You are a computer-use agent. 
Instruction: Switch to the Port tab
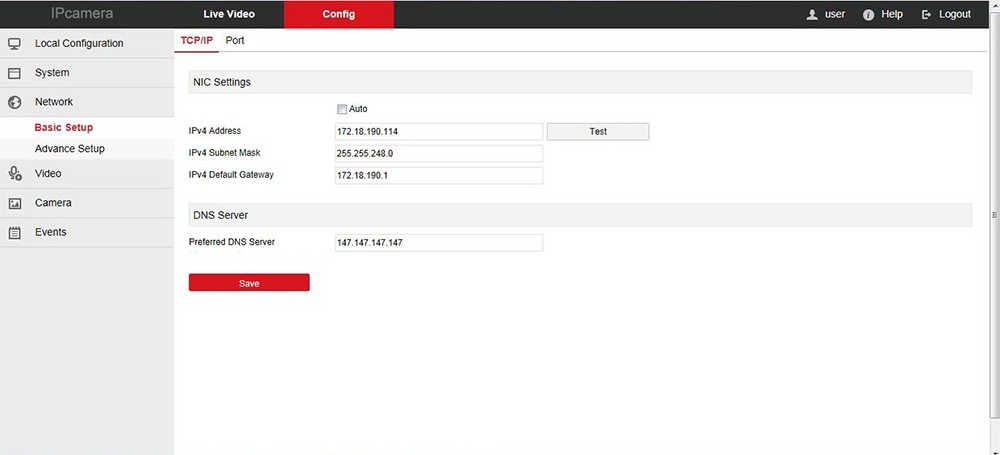click(235, 41)
